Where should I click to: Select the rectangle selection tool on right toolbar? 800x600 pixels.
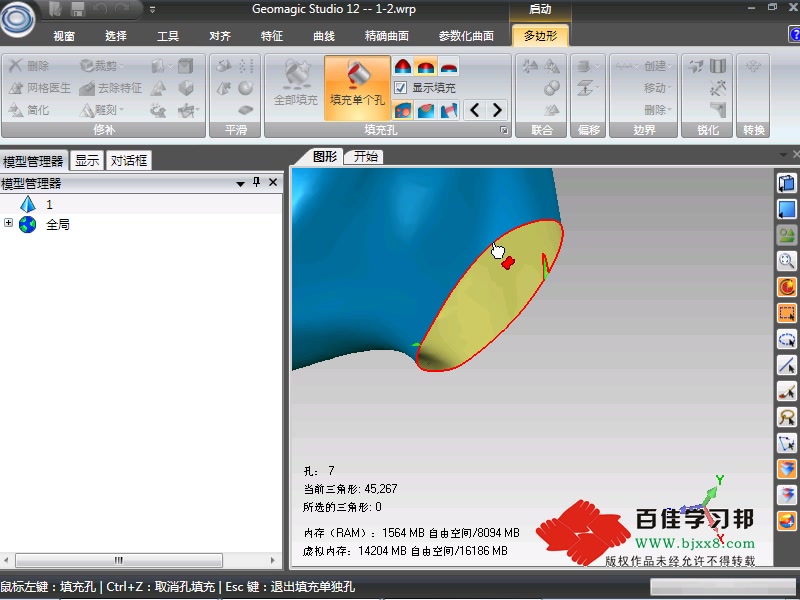click(786, 313)
